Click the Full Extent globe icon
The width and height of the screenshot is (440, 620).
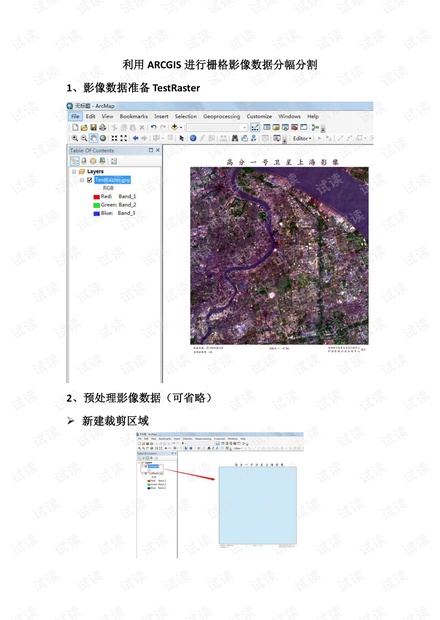(103, 138)
